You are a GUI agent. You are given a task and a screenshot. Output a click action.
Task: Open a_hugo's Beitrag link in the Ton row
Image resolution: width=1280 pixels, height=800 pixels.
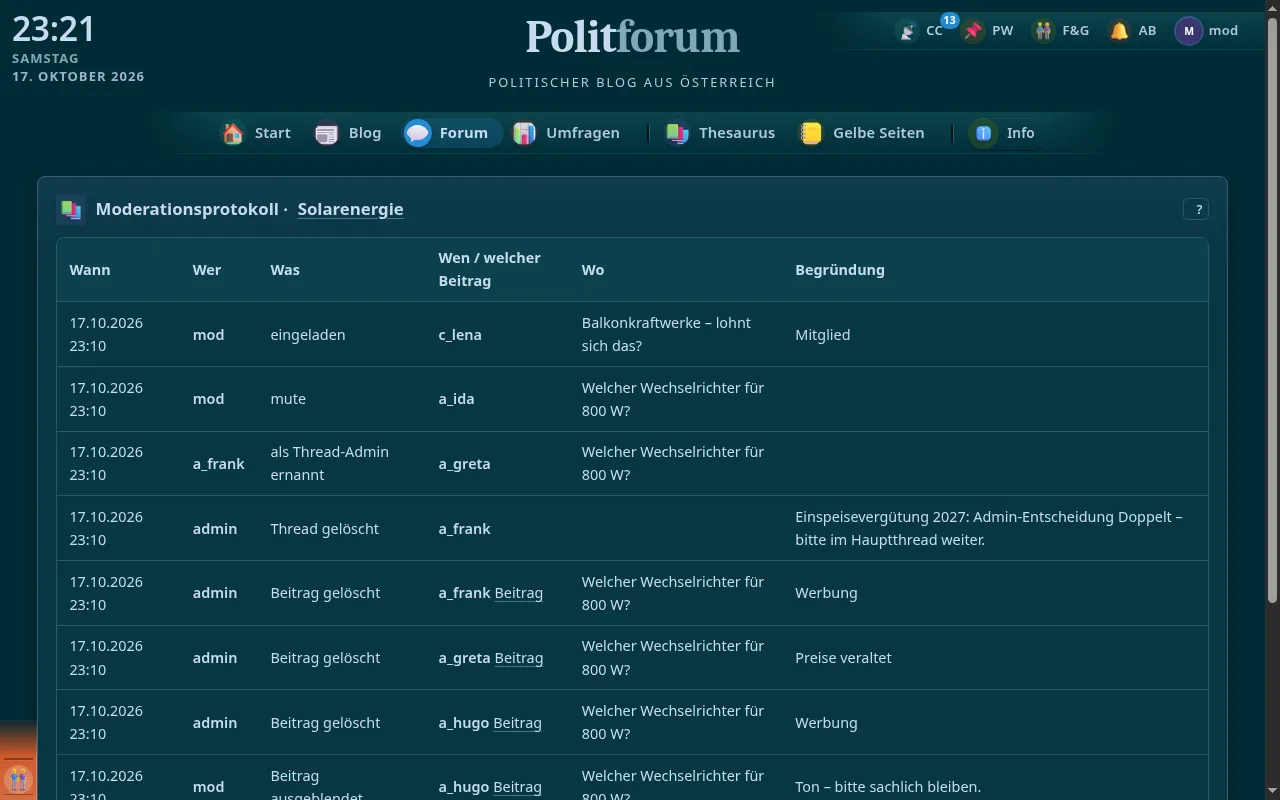pos(518,787)
